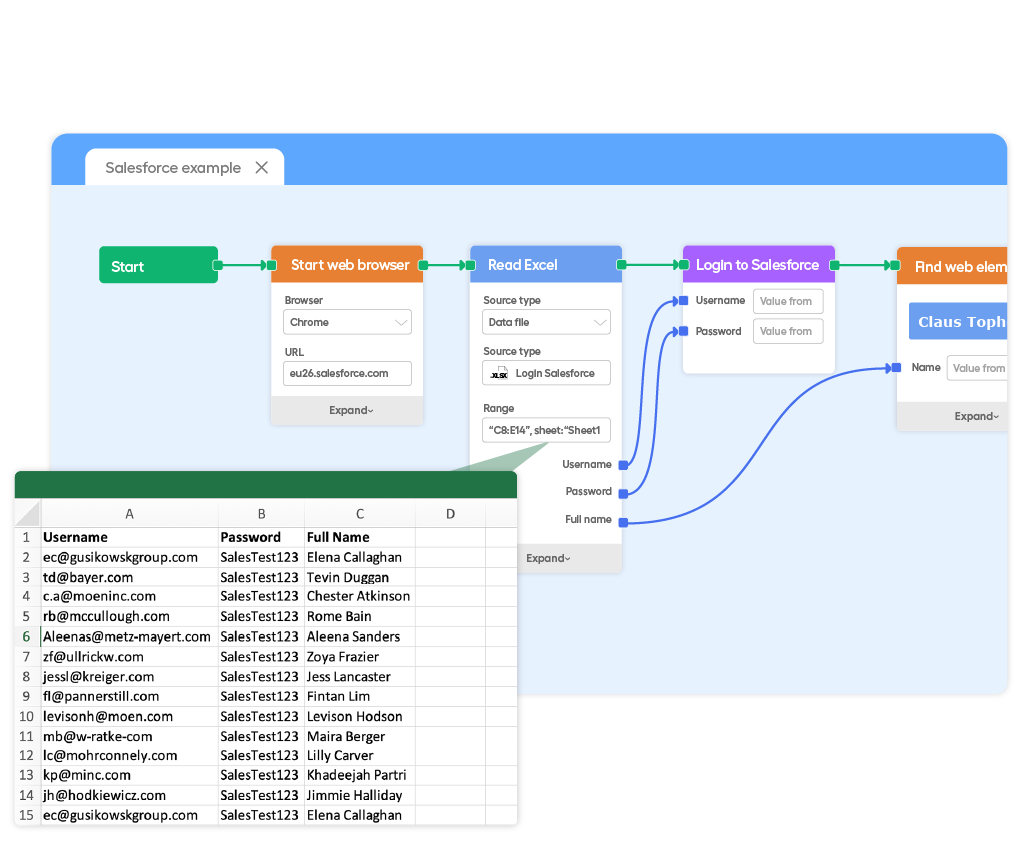
Task: Edit the Password Value from field
Action: [788, 331]
